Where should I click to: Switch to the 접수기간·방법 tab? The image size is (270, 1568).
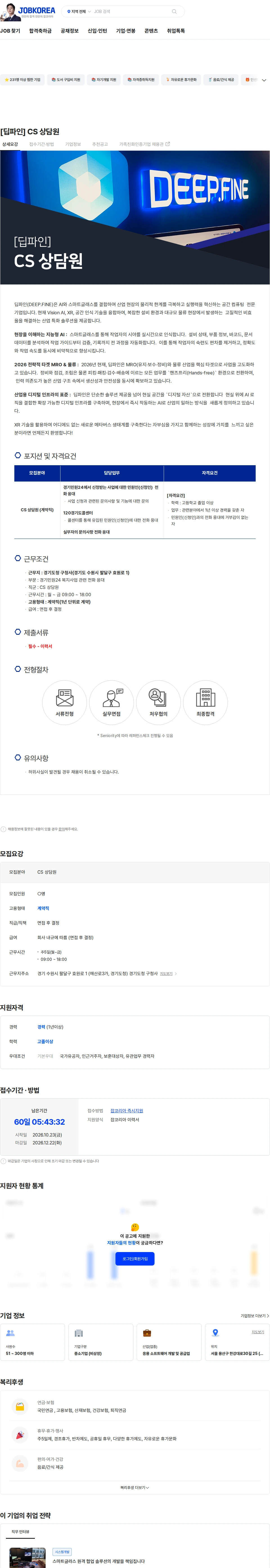tap(41, 144)
